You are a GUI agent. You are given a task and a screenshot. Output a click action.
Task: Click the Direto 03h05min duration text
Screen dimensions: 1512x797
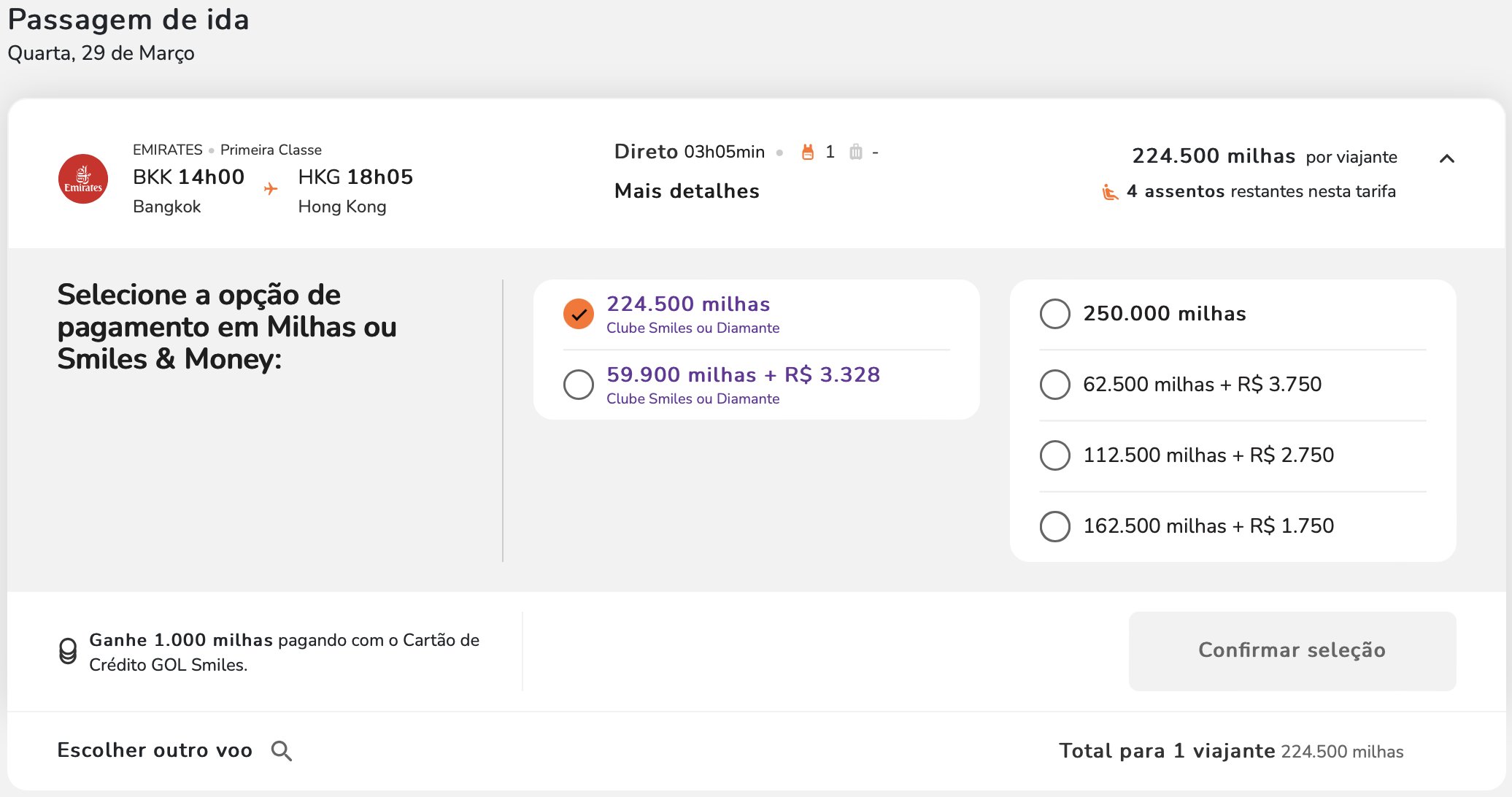[690, 152]
